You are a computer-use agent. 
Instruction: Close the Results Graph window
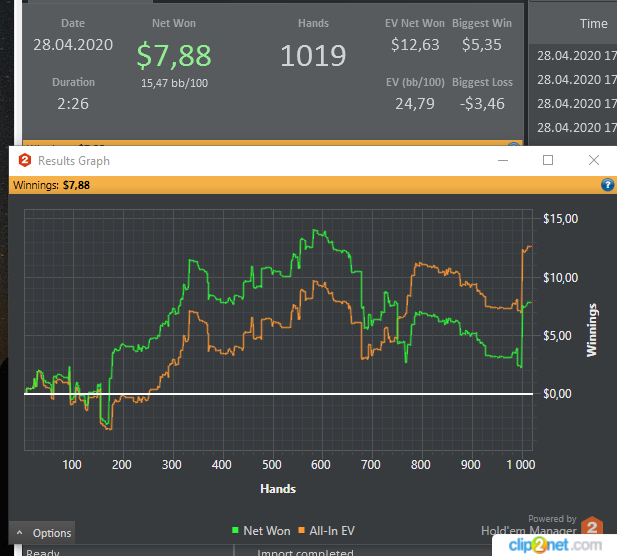(594, 160)
